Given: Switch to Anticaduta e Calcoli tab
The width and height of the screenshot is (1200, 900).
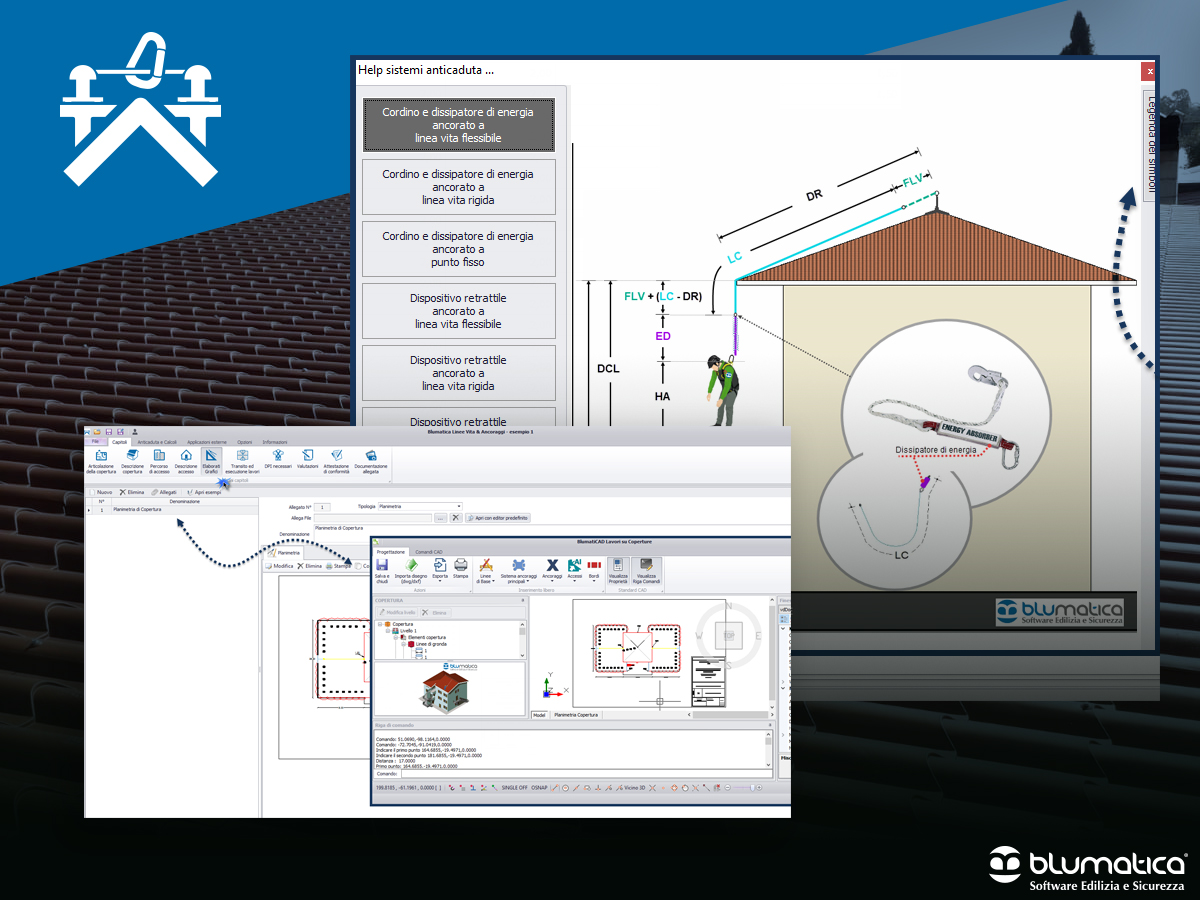Looking at the screenshot, I should tap(157, 441).
